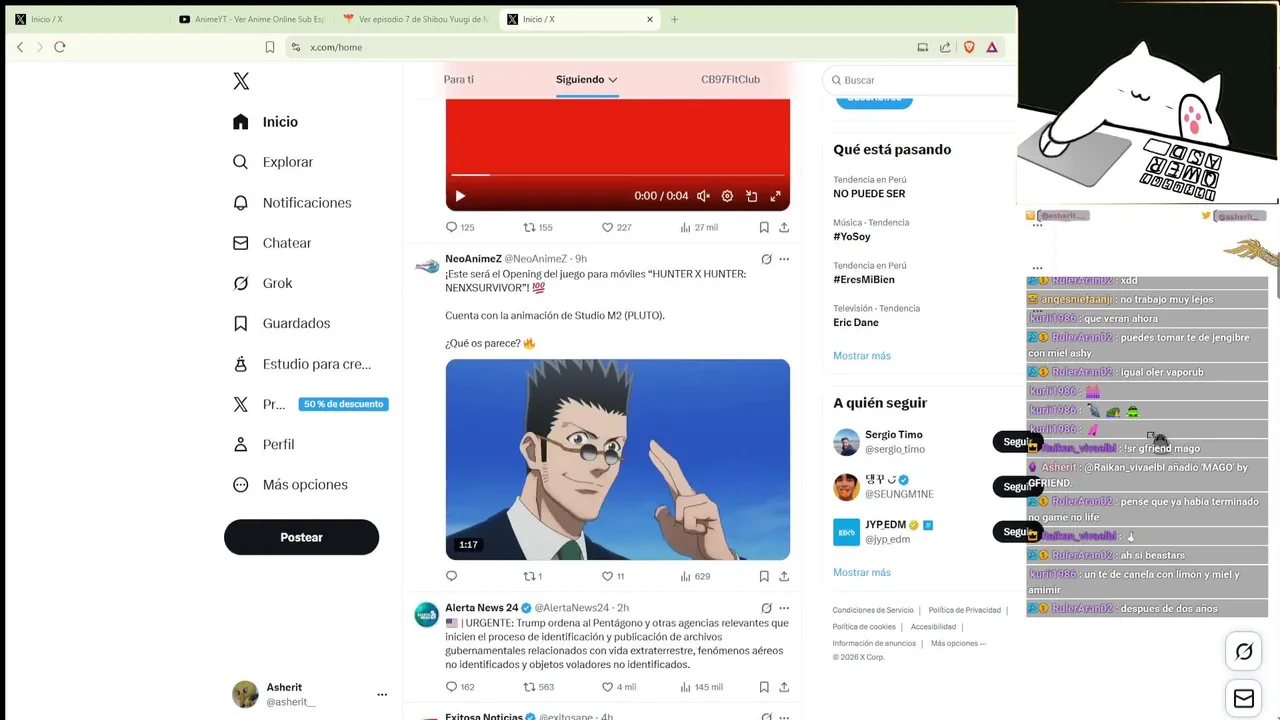Like Alerta News 24 post with 4 mil likes
Image resolution: width=1280 pixels, height=720 pixels.
(618, 687)
